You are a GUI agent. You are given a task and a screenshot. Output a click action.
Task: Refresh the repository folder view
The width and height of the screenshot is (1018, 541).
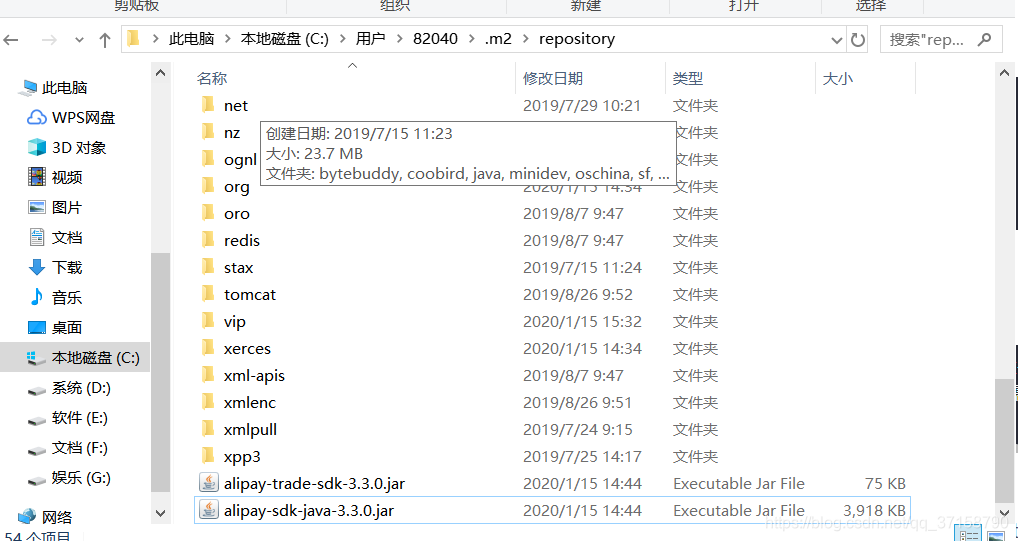[858, 40]
